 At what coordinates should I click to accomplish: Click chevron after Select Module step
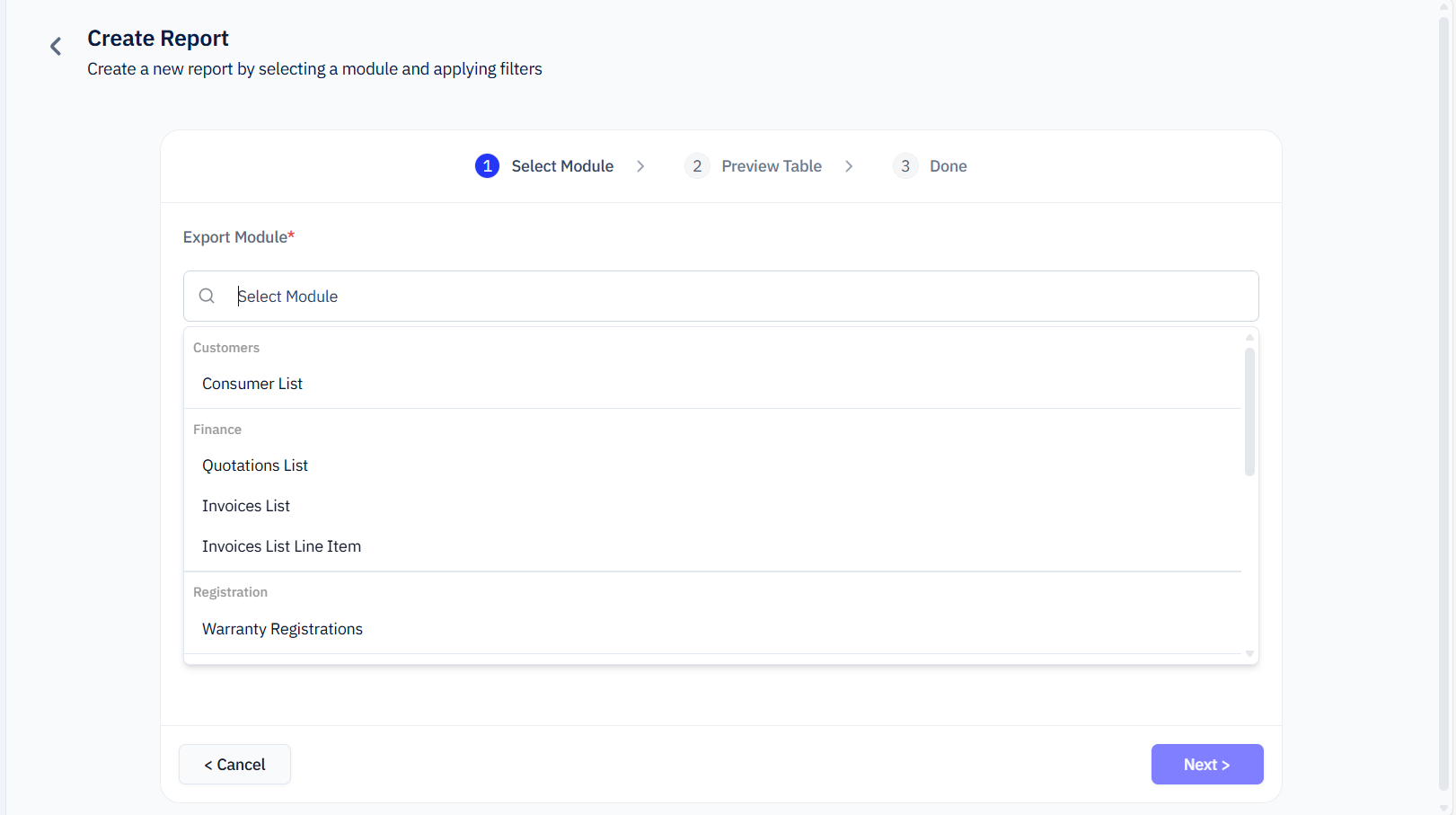(x=640, y=166)
